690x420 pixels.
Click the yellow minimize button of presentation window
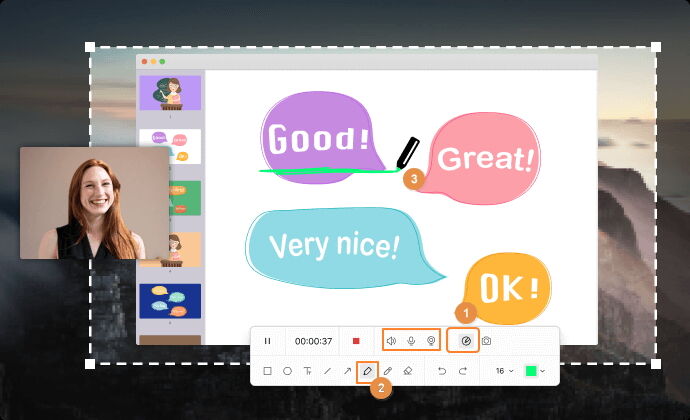(153, 62)
